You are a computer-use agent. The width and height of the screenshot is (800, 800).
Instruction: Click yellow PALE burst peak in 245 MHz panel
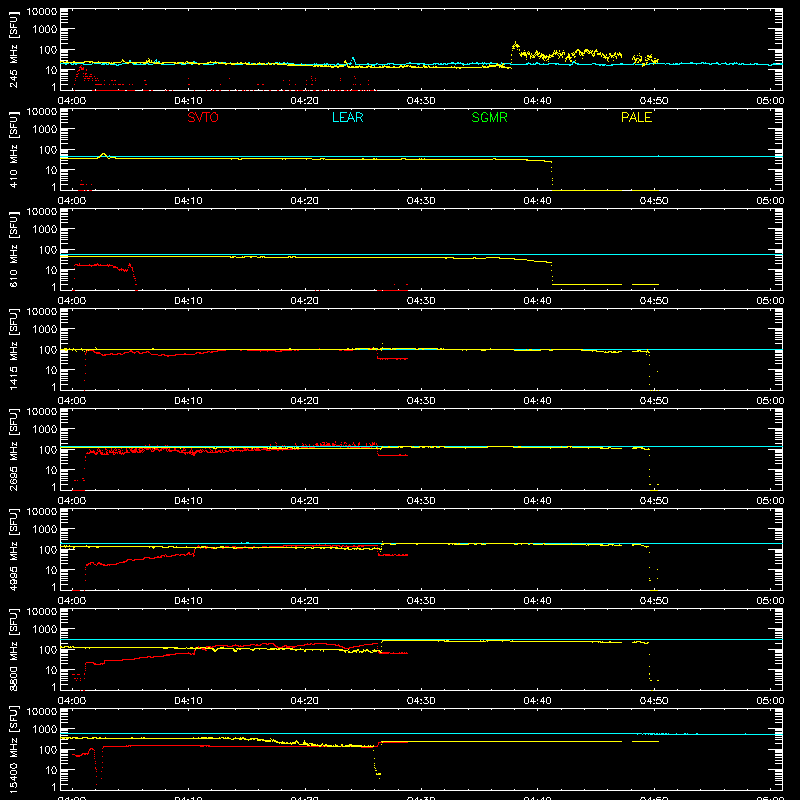(515, 44)
